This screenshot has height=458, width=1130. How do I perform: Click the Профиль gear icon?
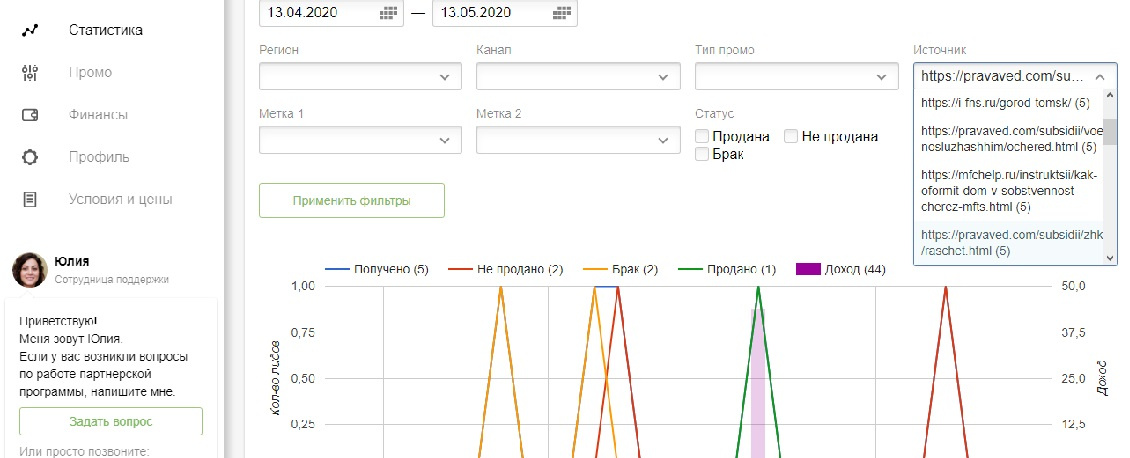pos(30,157)
